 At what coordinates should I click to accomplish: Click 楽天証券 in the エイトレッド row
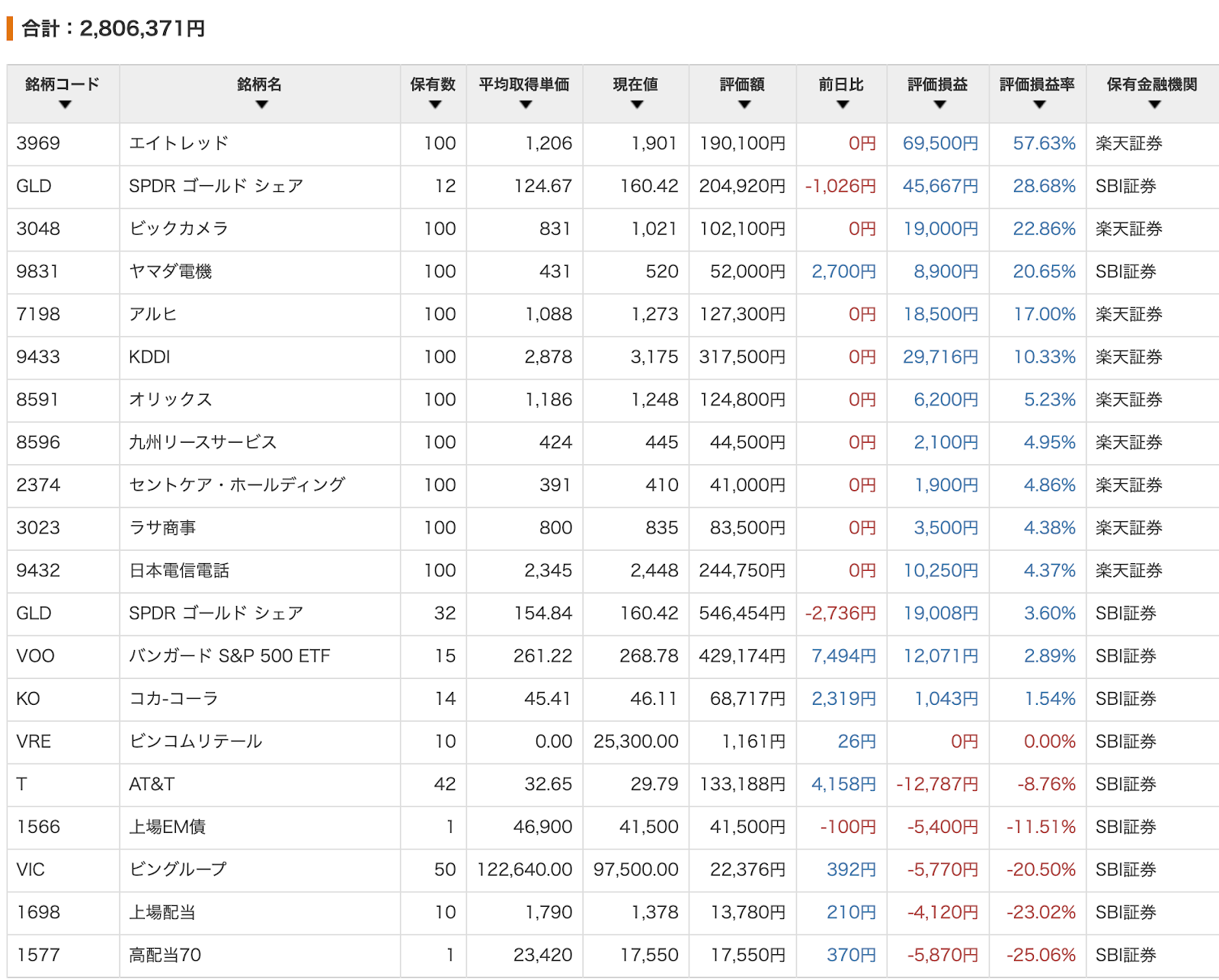[1129, 143]
